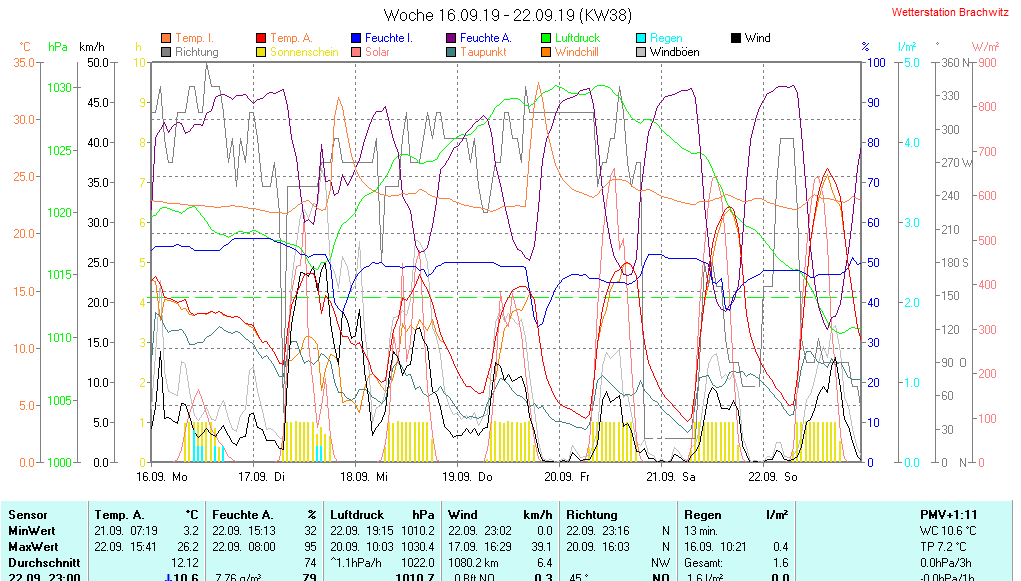
Task: Click the blue Feuchte I. legend swatch
Action: click(x=356, y=38)
